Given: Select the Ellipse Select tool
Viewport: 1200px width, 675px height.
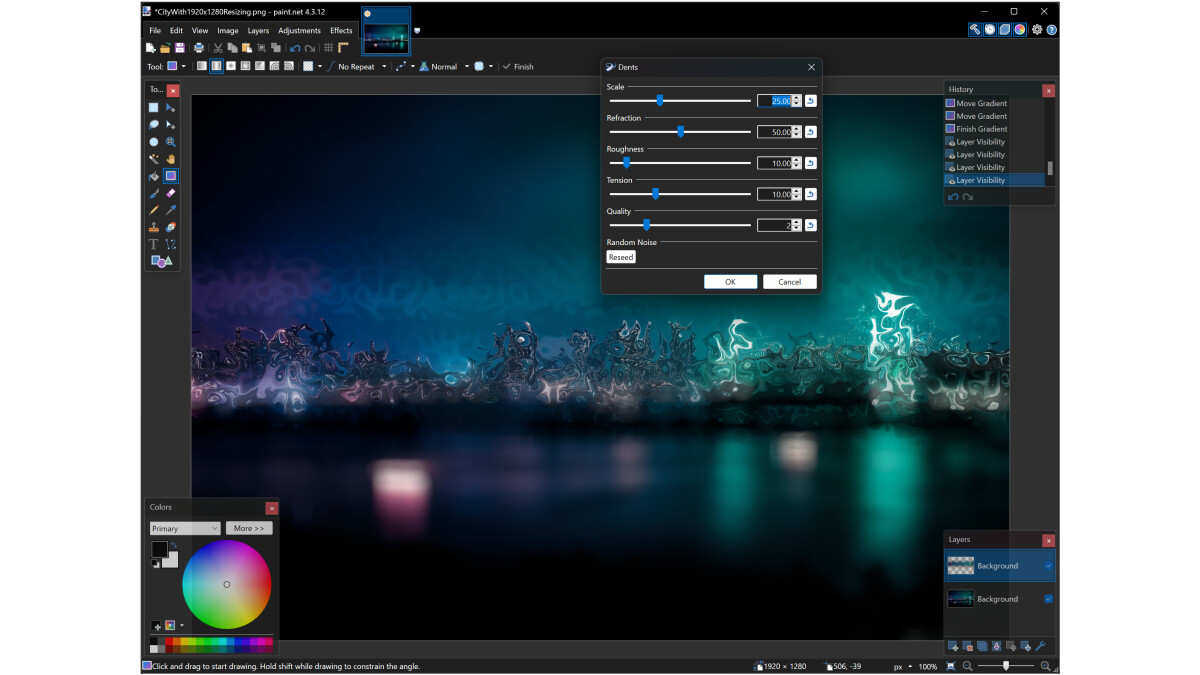Looking at the screenshot, I should pos(153,142).
